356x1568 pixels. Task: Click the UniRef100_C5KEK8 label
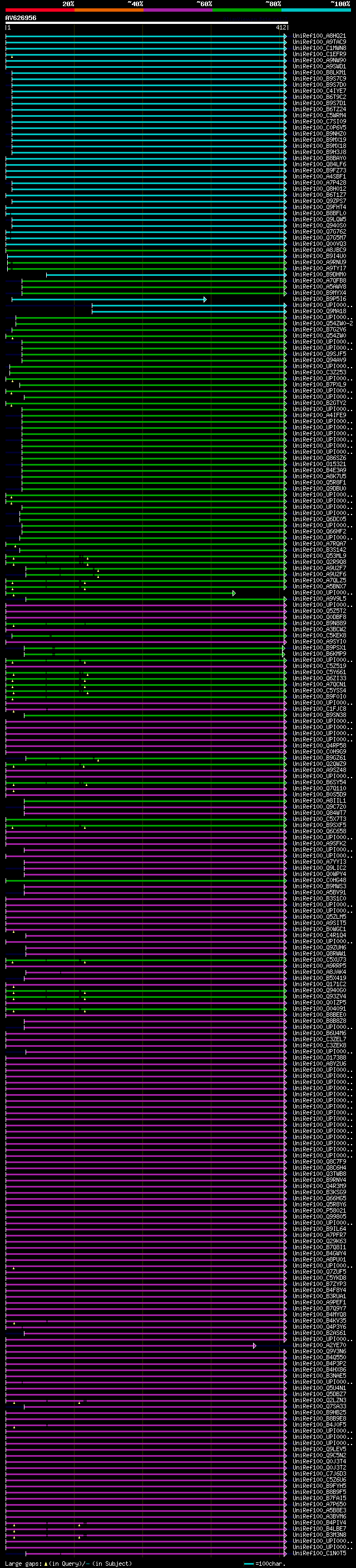[x=319, y=635]
